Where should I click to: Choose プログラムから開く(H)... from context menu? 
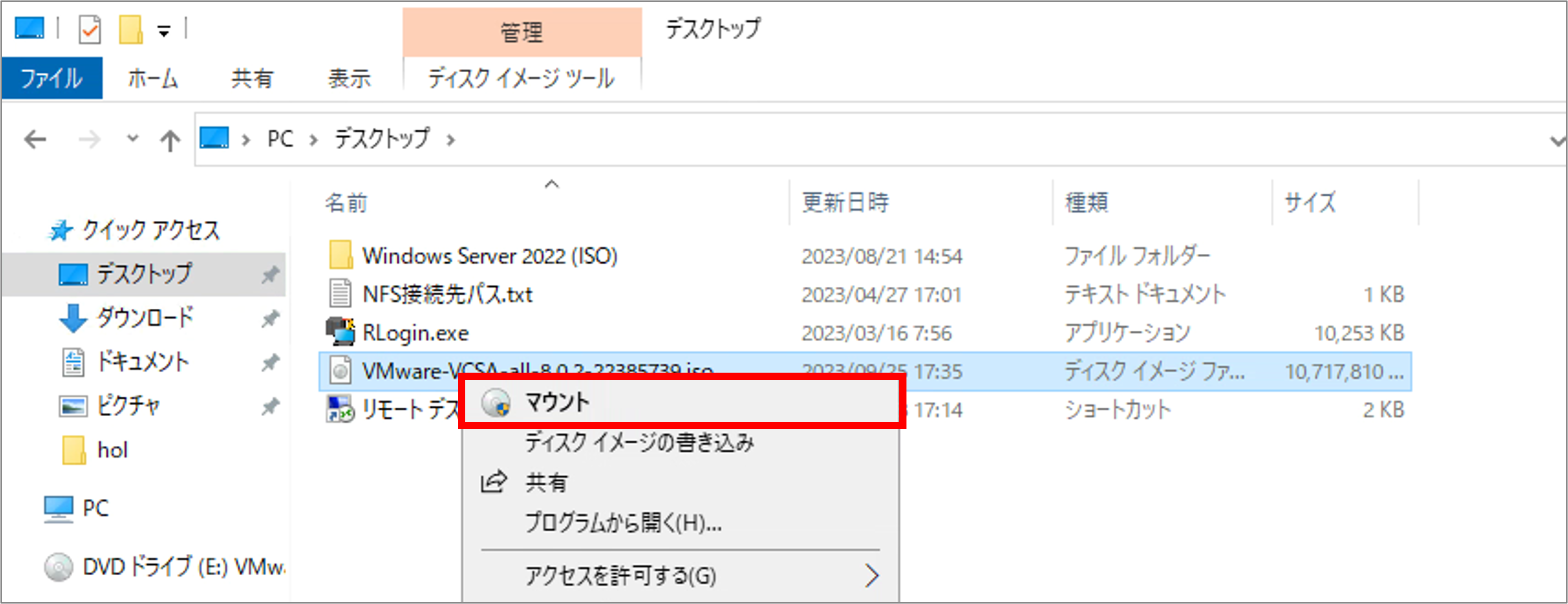click(x=623, y=523)
